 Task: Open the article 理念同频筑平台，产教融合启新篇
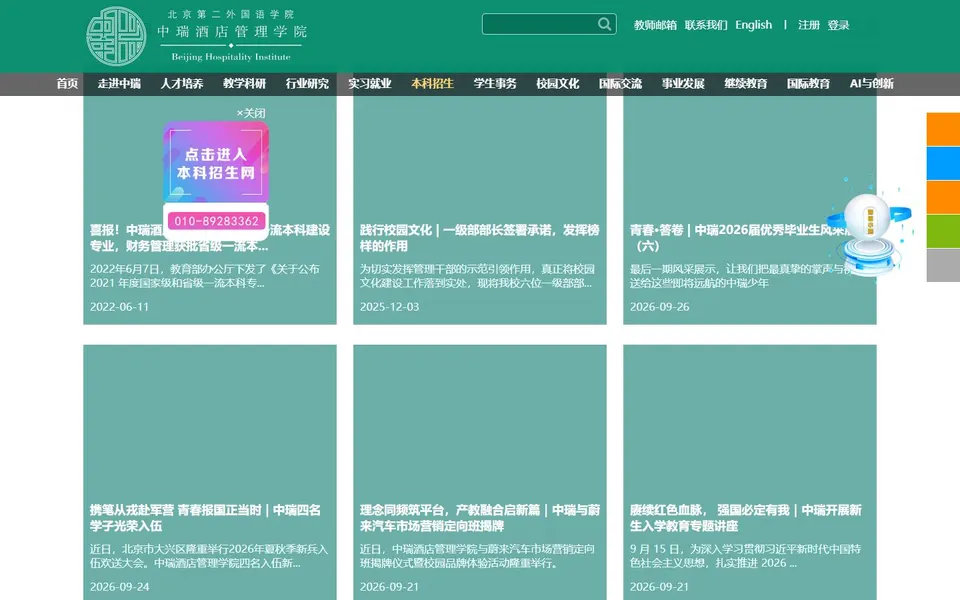coord(479,518)
